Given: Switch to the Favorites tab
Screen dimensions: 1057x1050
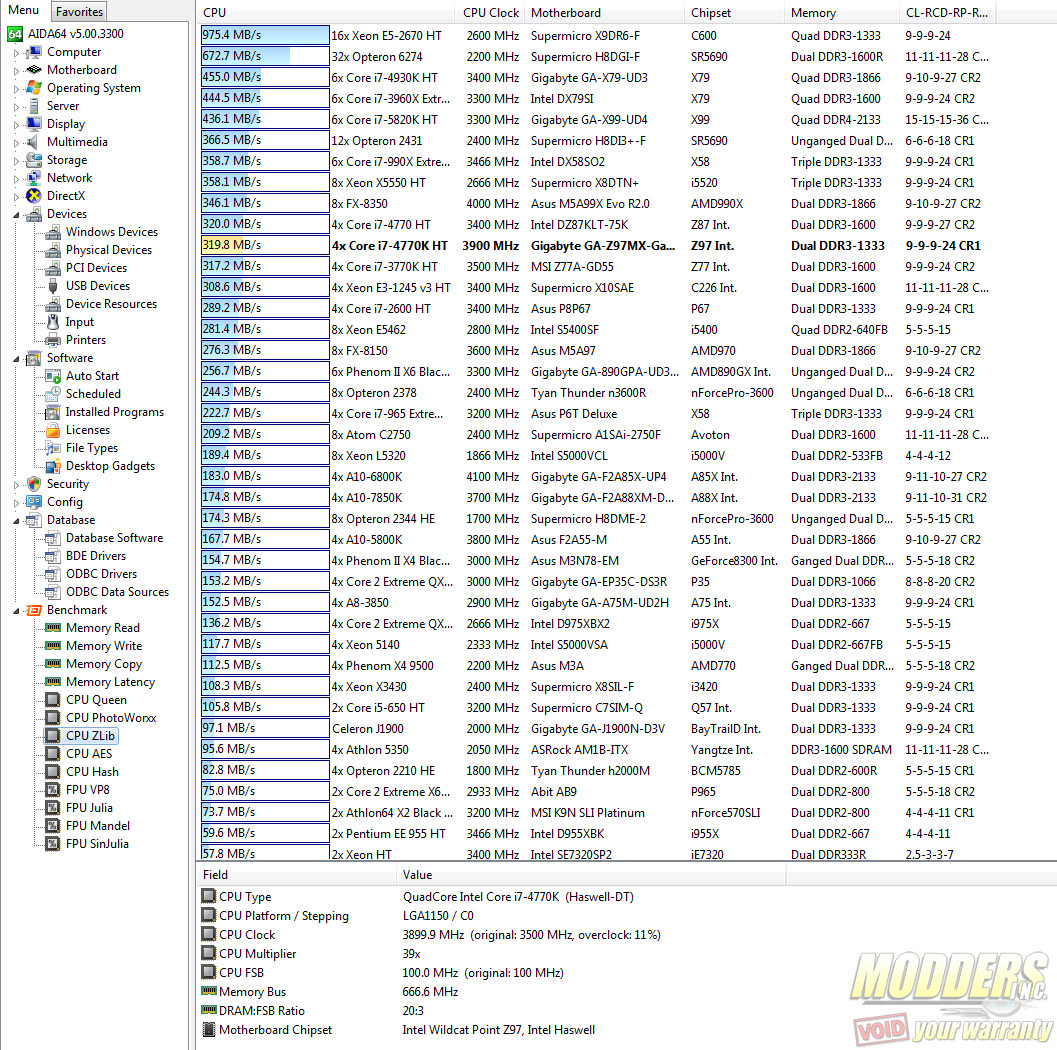Looking at the screenshot, I should click(x=79, y=11).
